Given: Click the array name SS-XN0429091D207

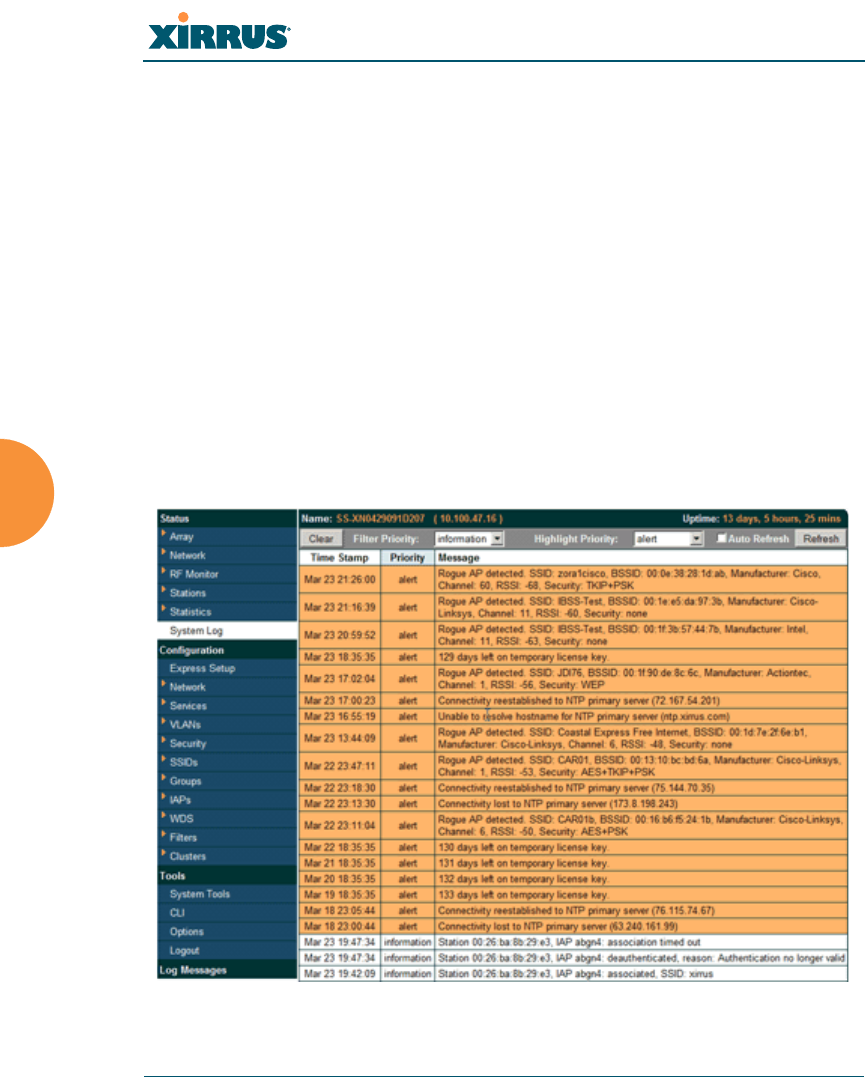Looking at the screenshot, I should pos(381,519).
